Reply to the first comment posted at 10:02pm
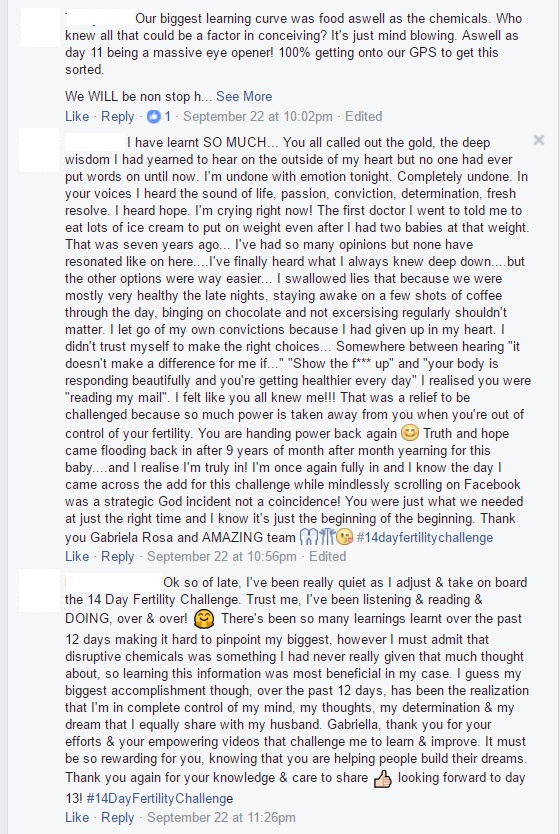 click(118, 116)
